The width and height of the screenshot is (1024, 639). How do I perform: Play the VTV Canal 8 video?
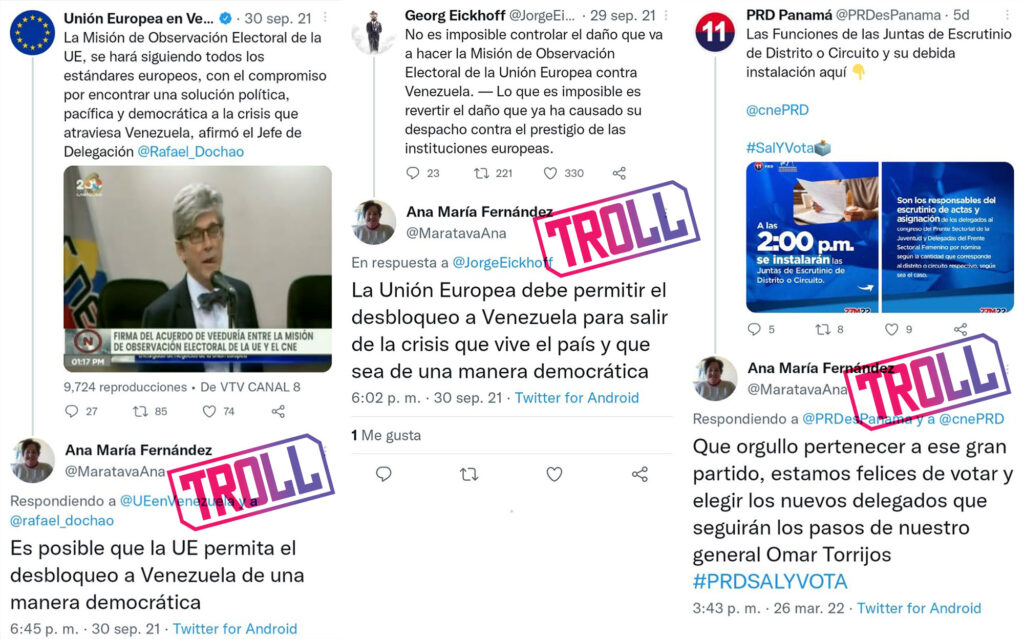(x=197, y=269)
